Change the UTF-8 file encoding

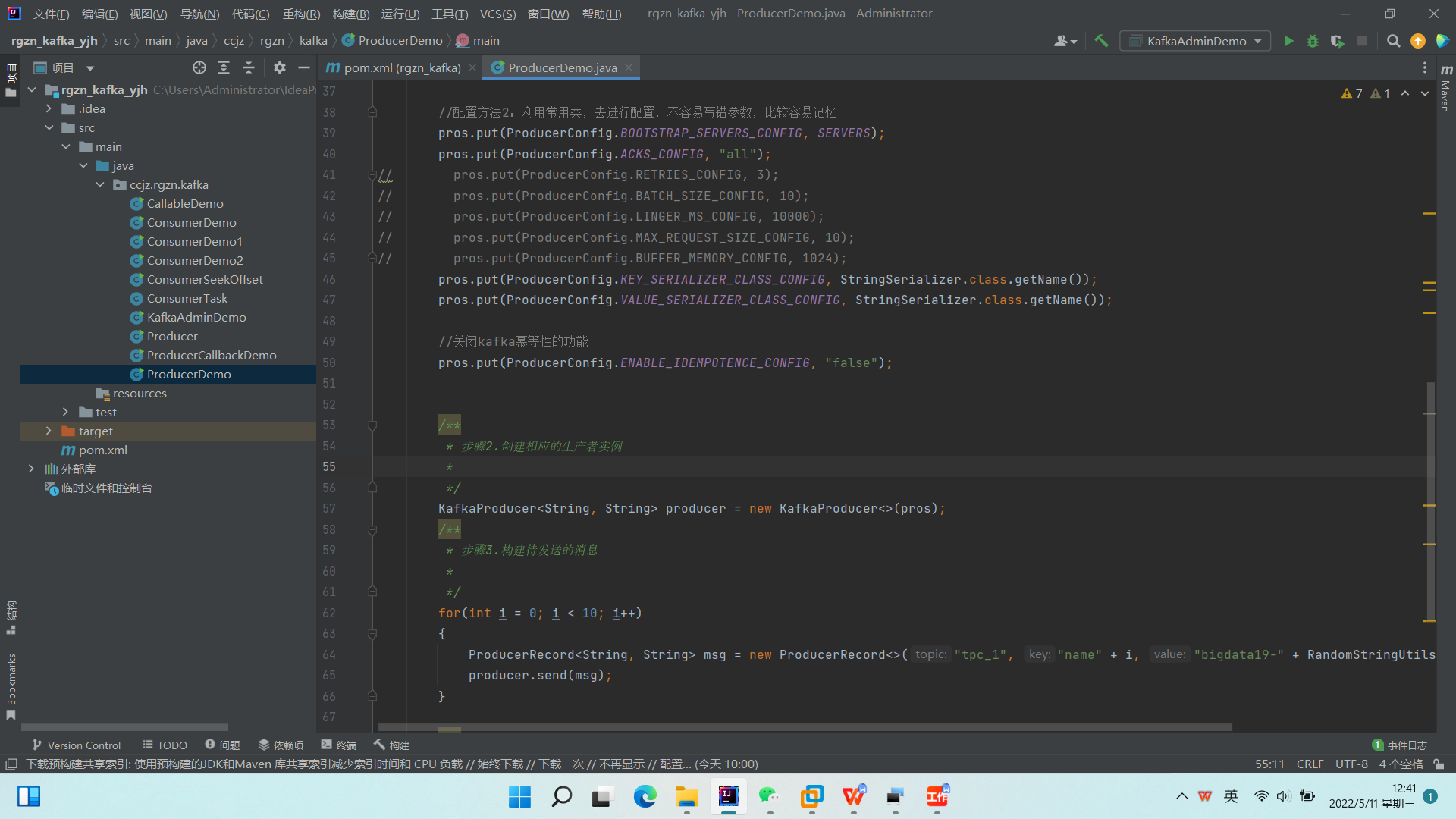1351,764
